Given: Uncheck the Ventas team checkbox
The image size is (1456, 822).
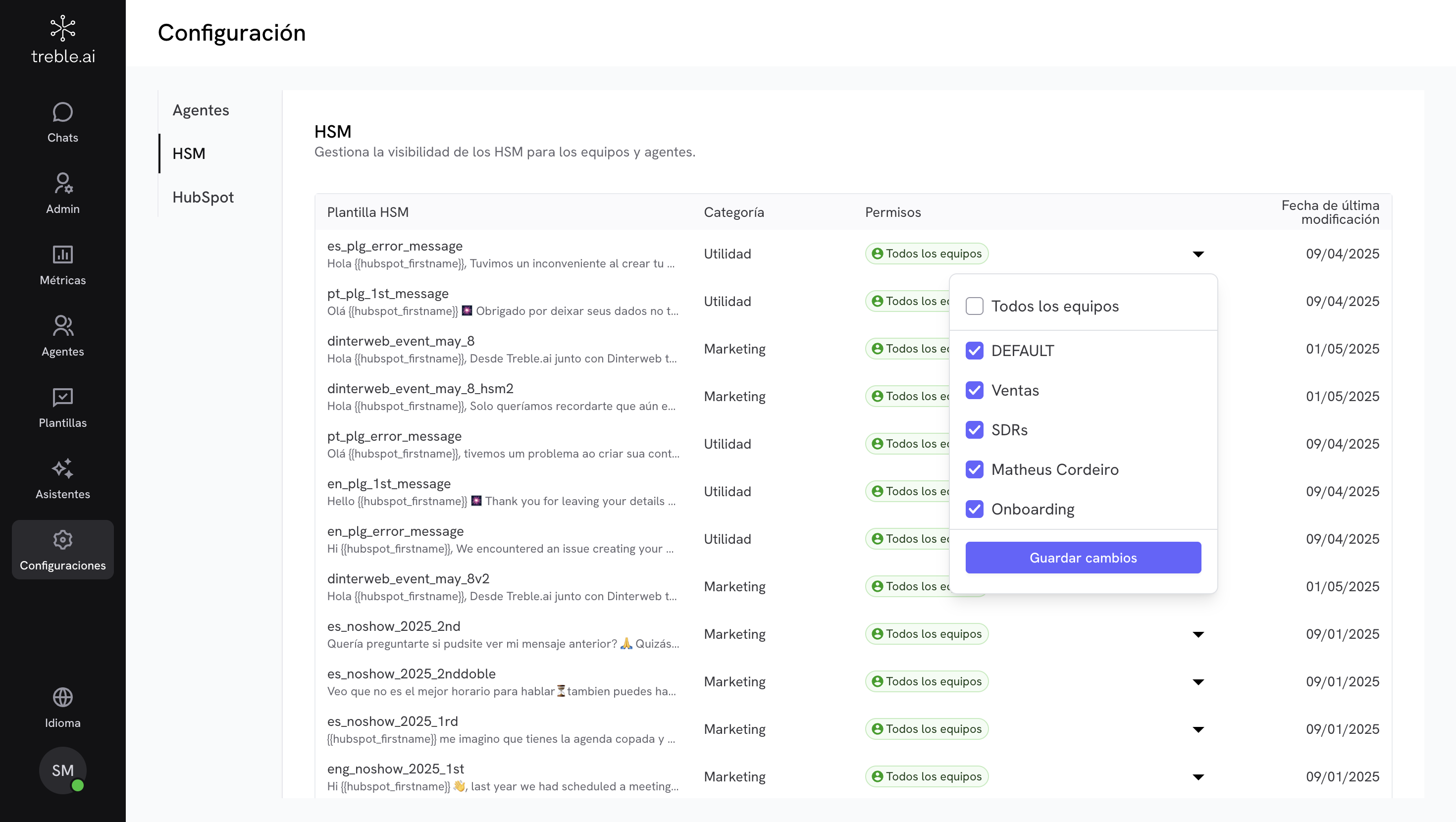Looking at the screenshot, I should click(x=975, y=390).
